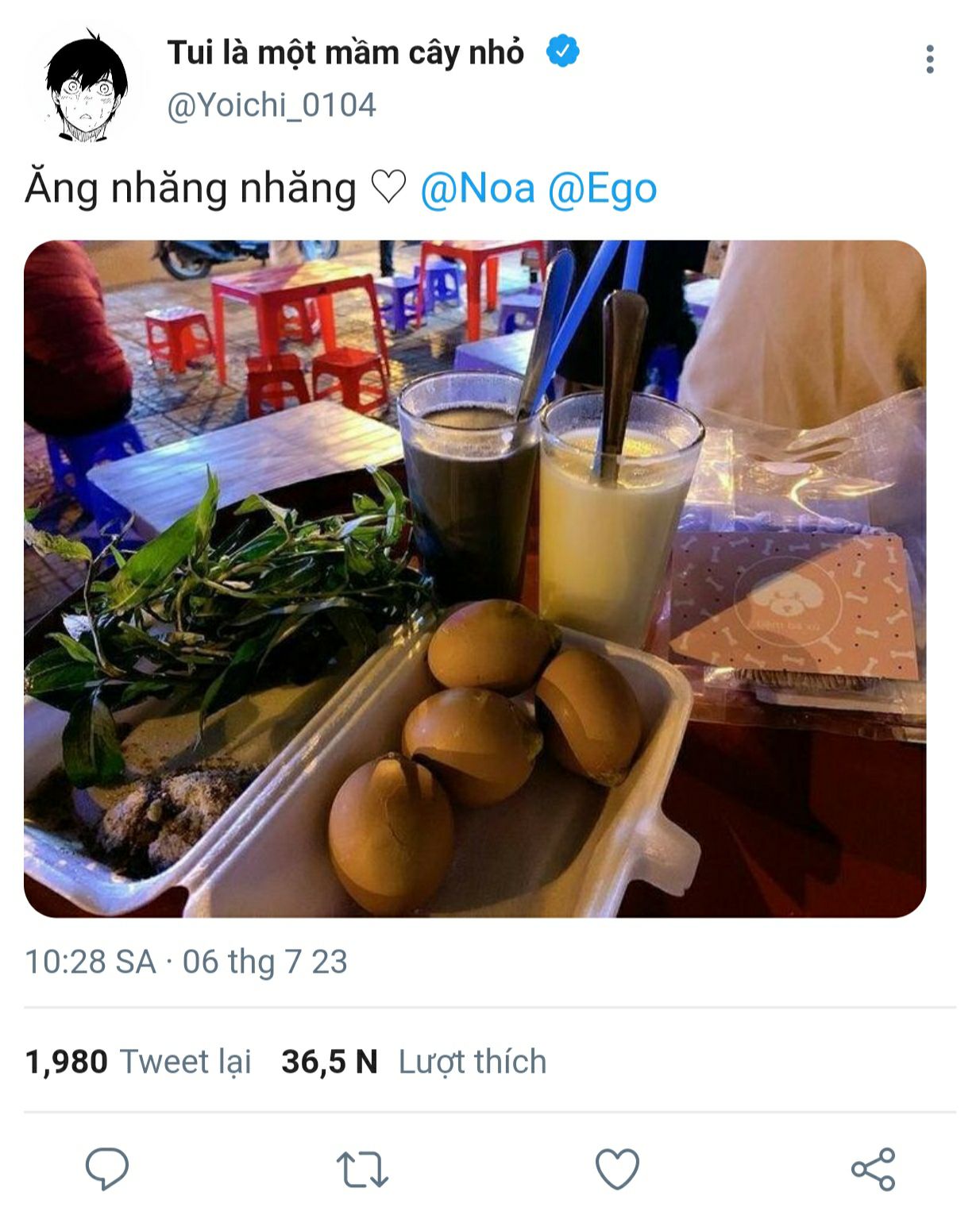Click the tweet text "Ăng nhăng nhăng"
Image resolution: width=980 pixels, height=1211 pixels.
191,189
